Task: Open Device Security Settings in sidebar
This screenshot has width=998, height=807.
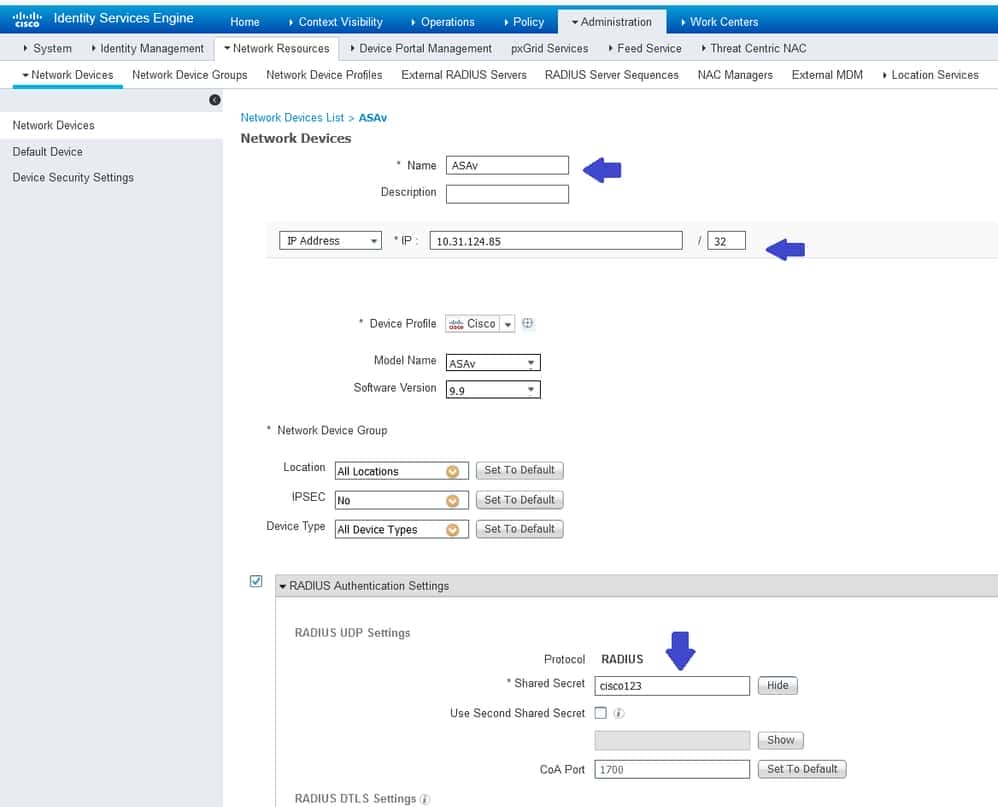Action: click(x=73, y=178)
